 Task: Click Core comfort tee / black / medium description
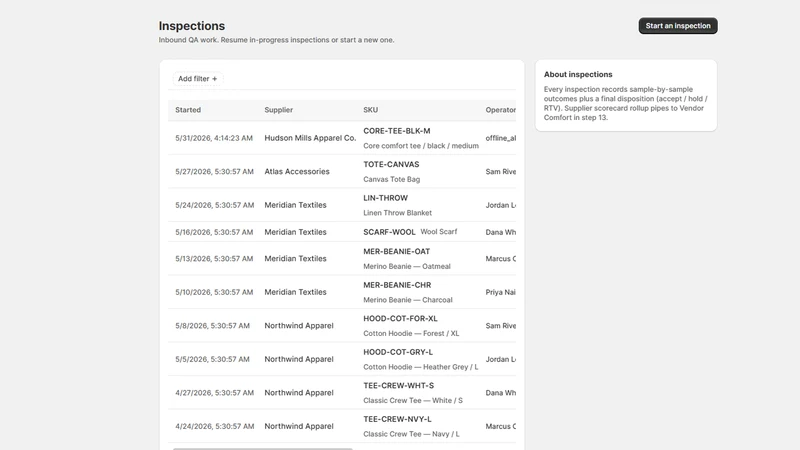click(421, 146)
